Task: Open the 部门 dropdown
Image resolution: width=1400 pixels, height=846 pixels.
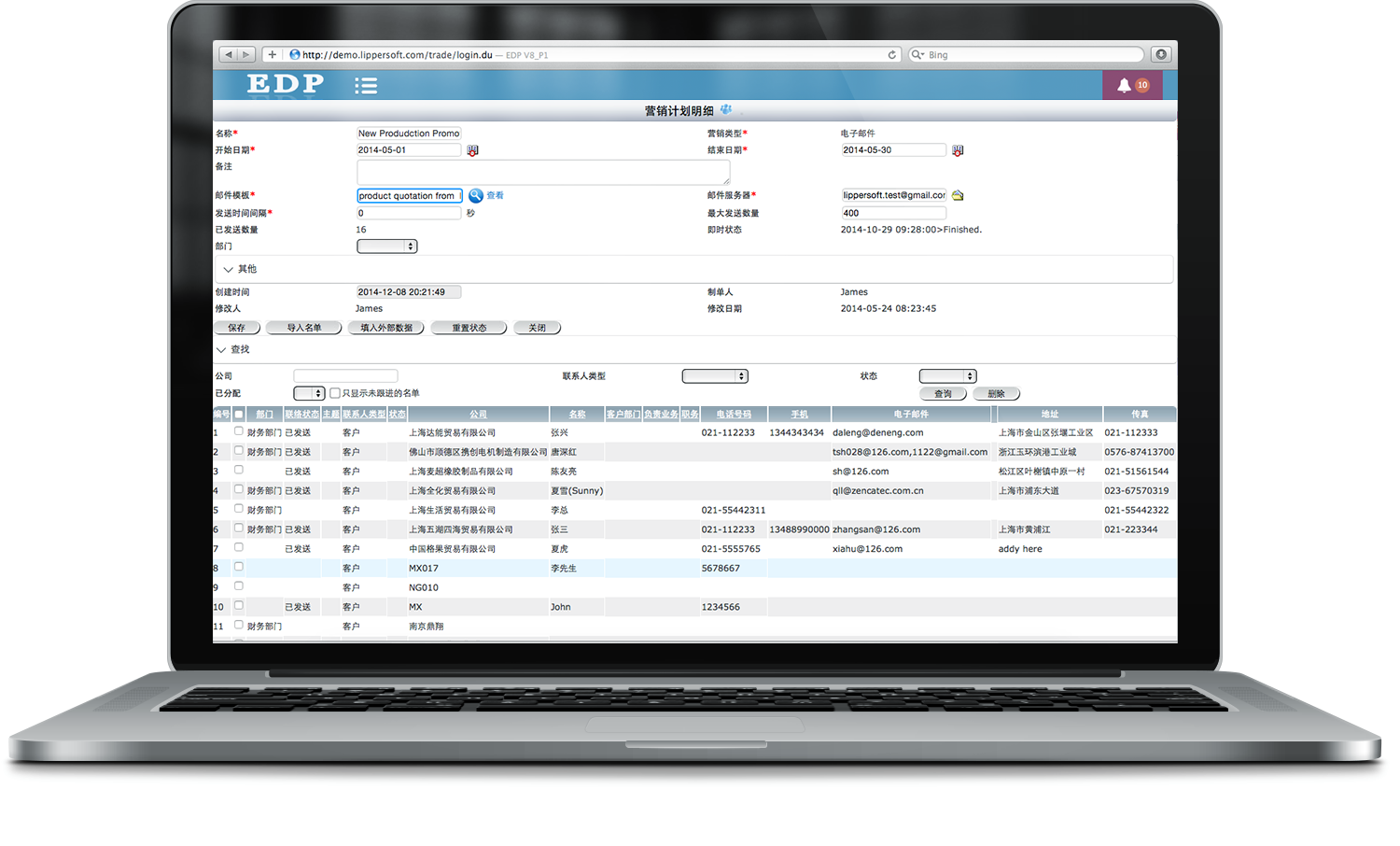Action: tap(386, 247)
